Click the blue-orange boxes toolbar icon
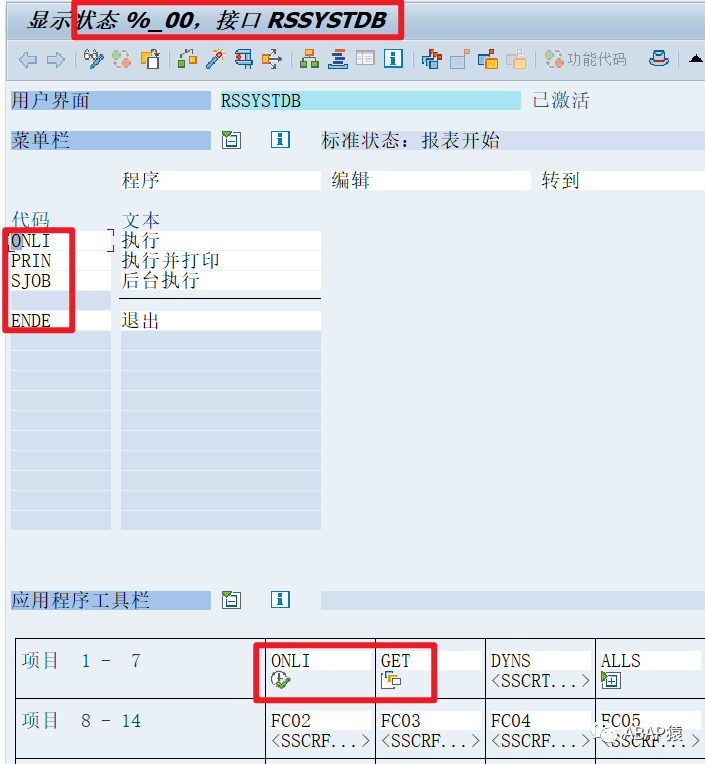 488,59
